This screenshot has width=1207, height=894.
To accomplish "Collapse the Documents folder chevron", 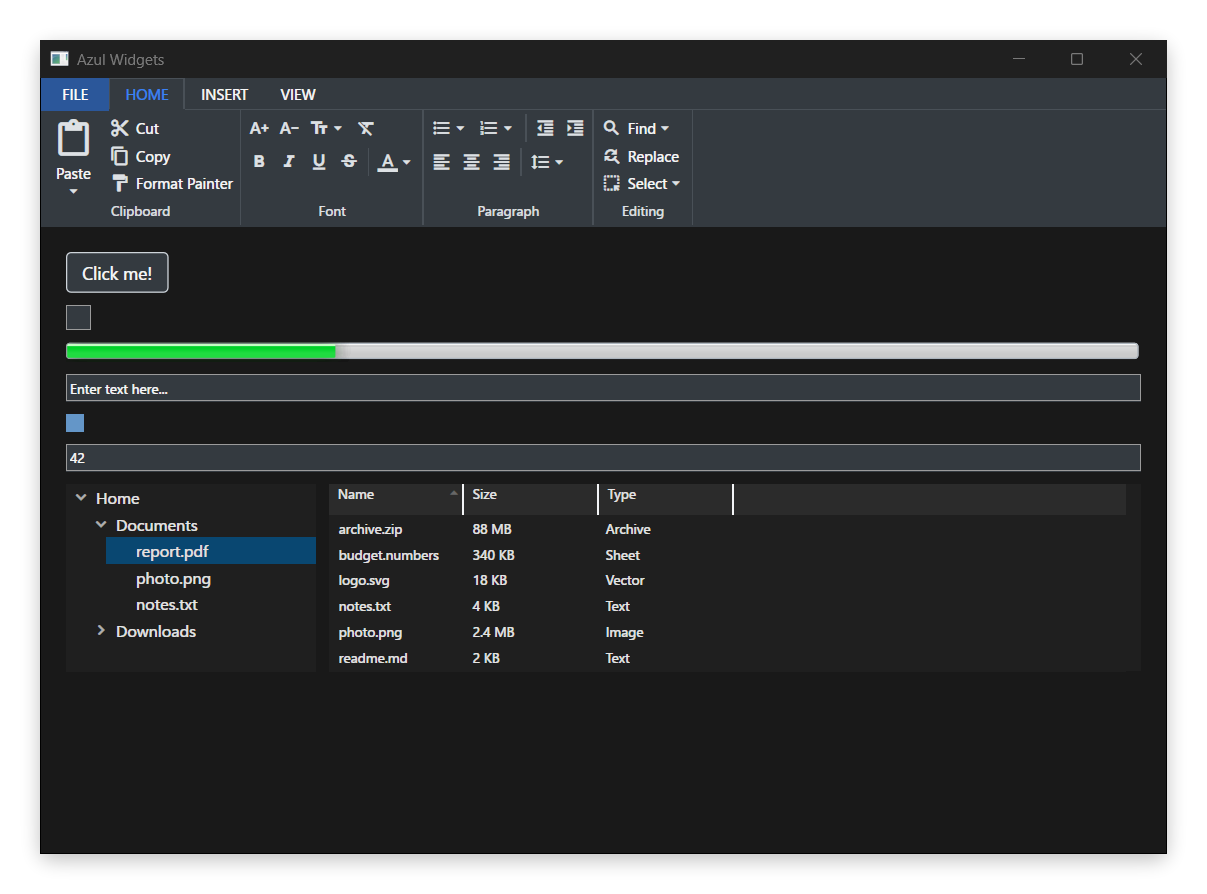I will 101,524.
